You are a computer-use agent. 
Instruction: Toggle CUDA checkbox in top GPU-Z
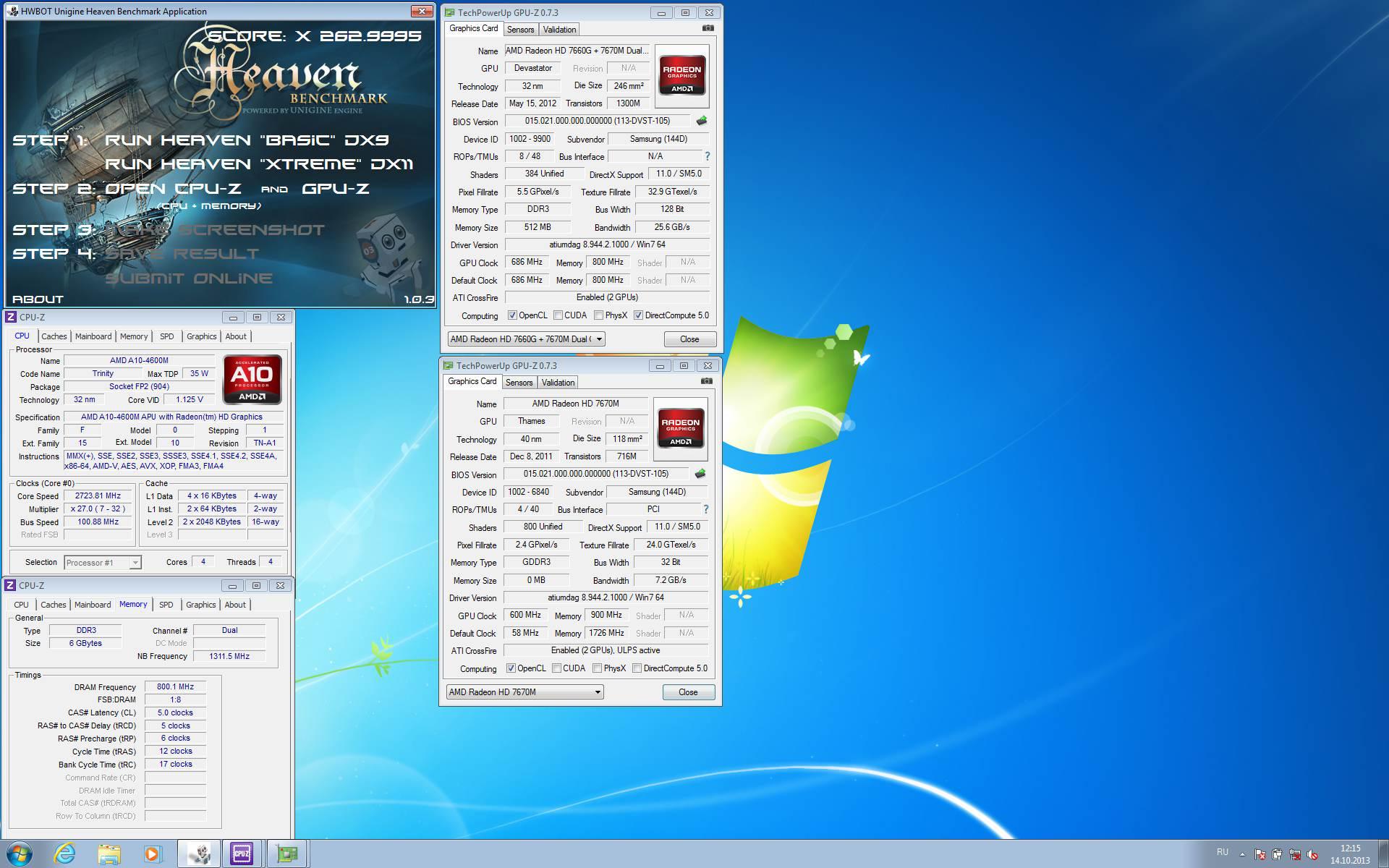pyautogui.click(x=558, y=315)
